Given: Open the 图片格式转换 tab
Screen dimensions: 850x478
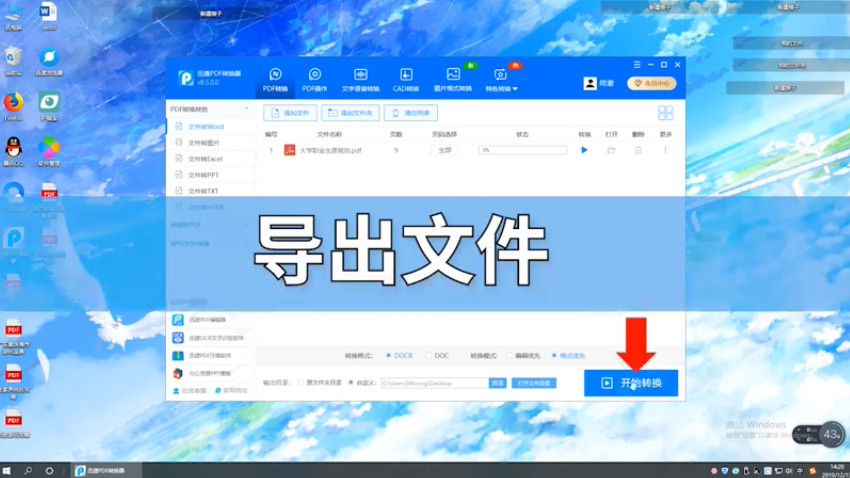Looking at the screenshot, I should coord(453,80).
